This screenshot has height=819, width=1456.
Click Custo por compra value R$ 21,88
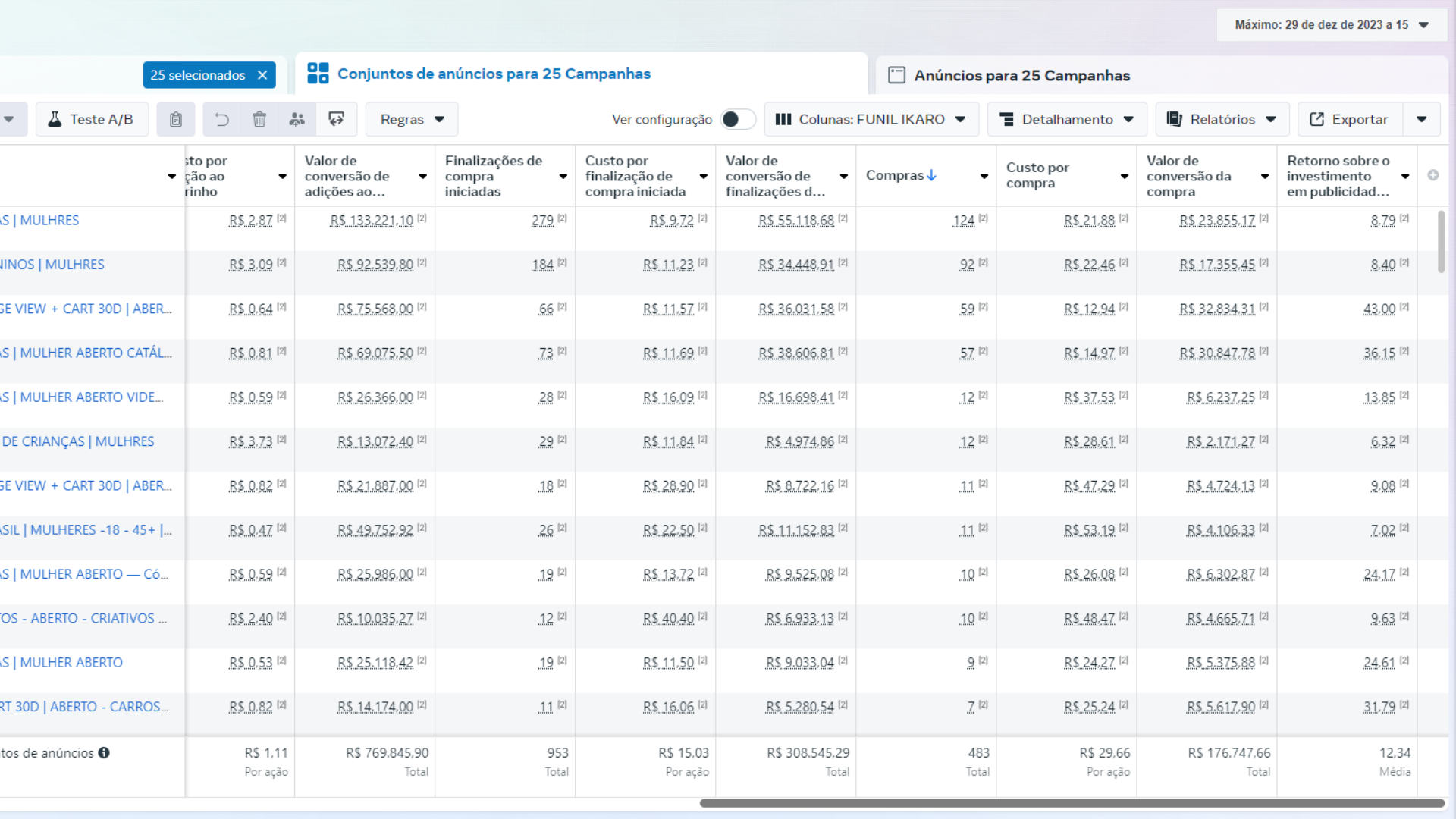1089,221
